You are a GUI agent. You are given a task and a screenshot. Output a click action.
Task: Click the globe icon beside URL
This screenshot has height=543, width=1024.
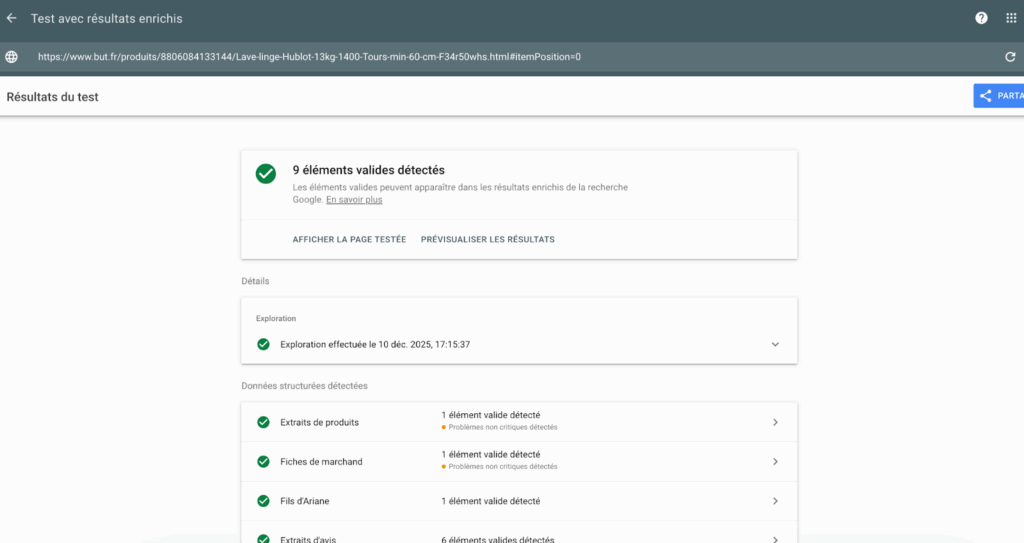click(12, 57)
